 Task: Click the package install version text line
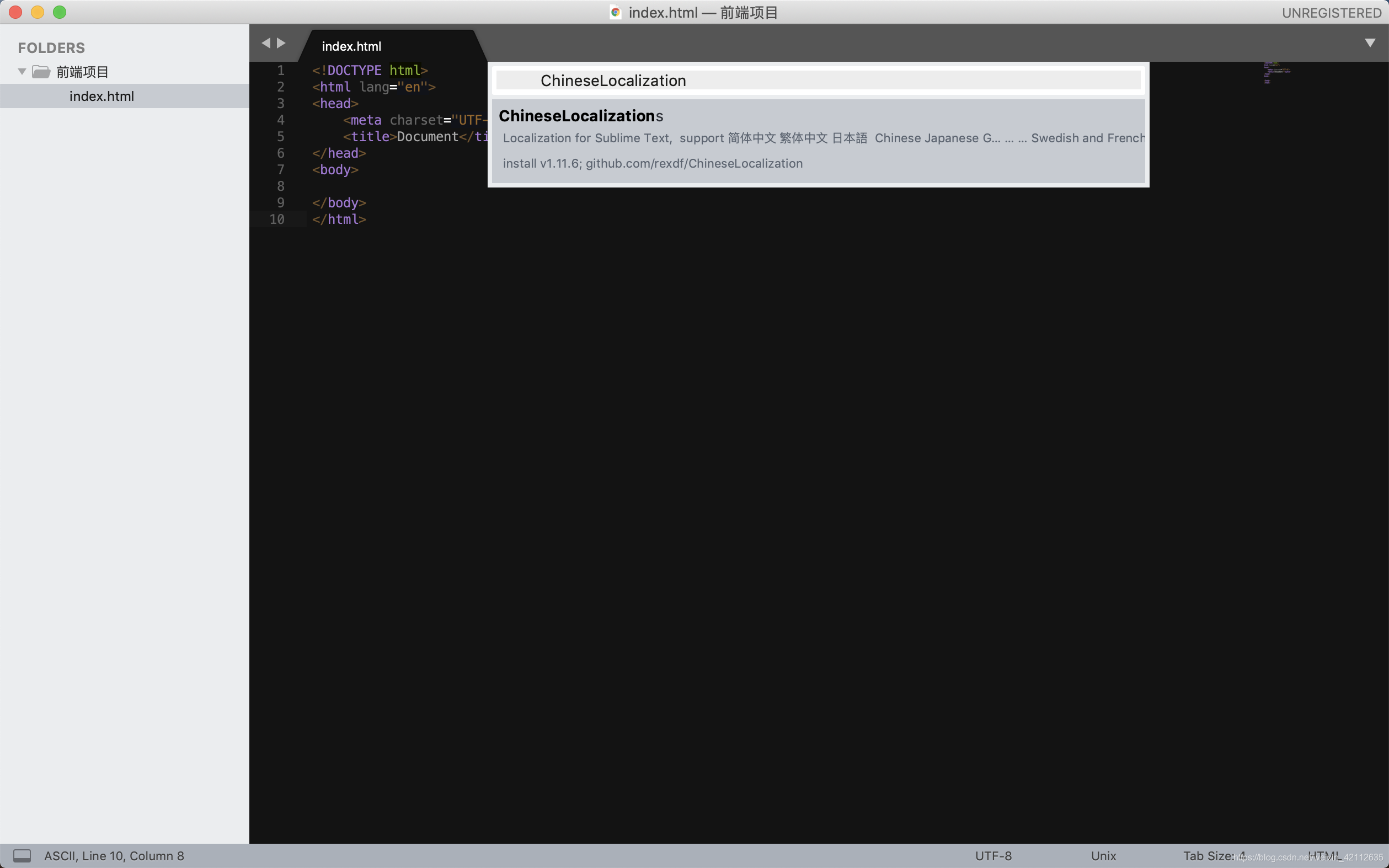coord(652,164)
